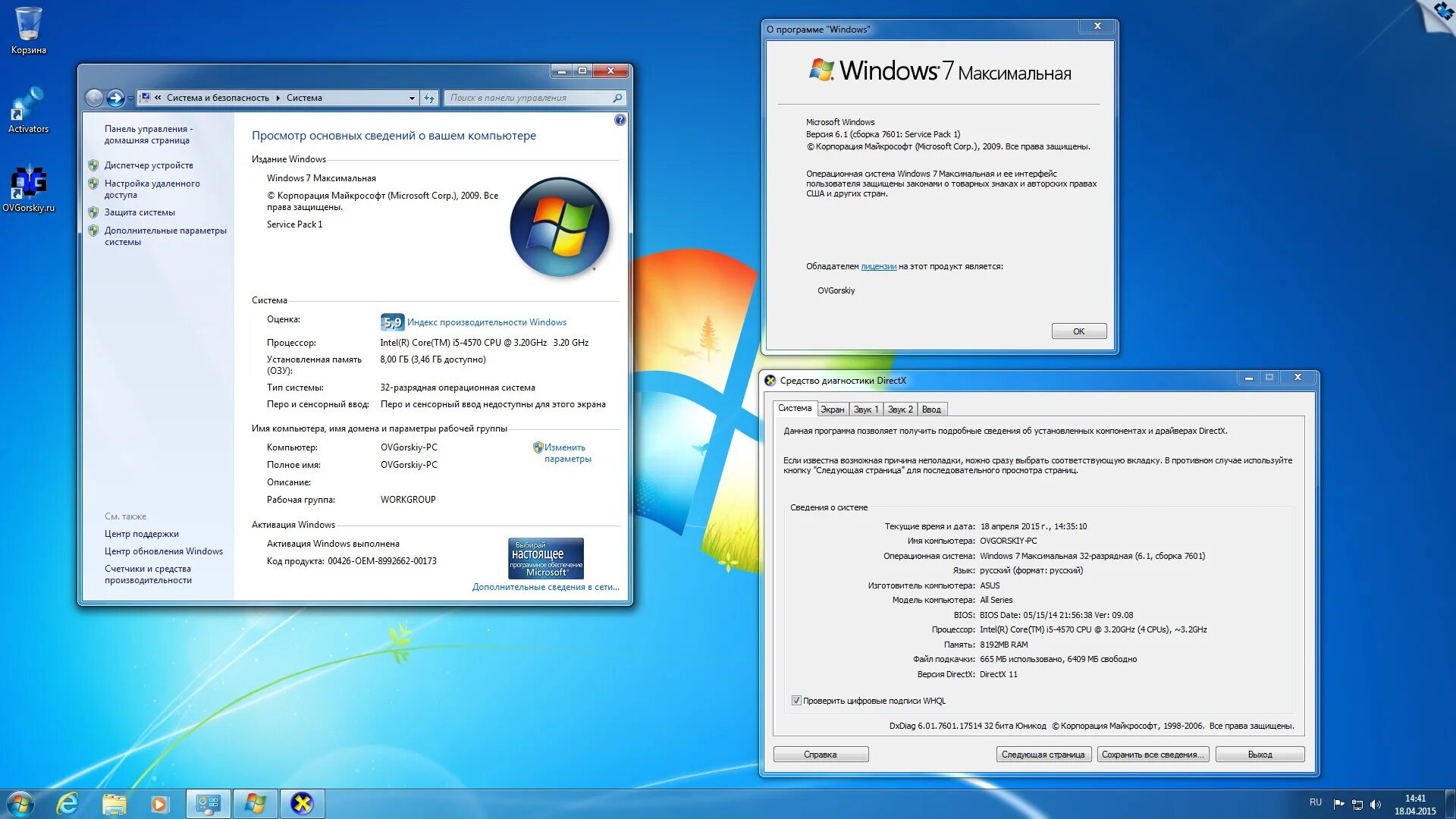Click OK in About Windows dialog
This screenshot has height=819, width=1456.
point(1078,331)
